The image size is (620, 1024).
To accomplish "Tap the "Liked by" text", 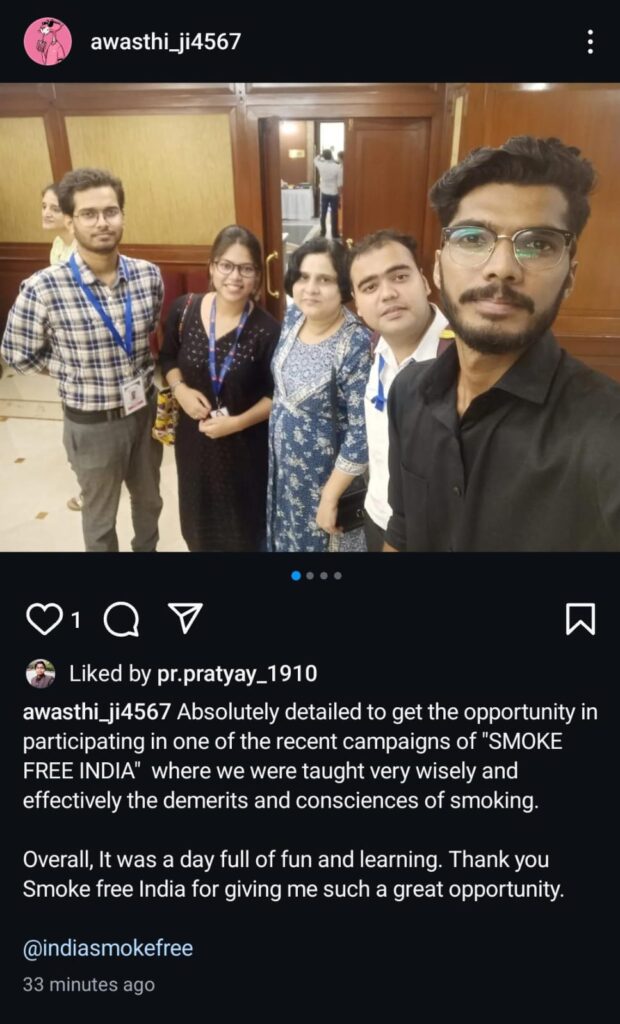I will point(110,674).
